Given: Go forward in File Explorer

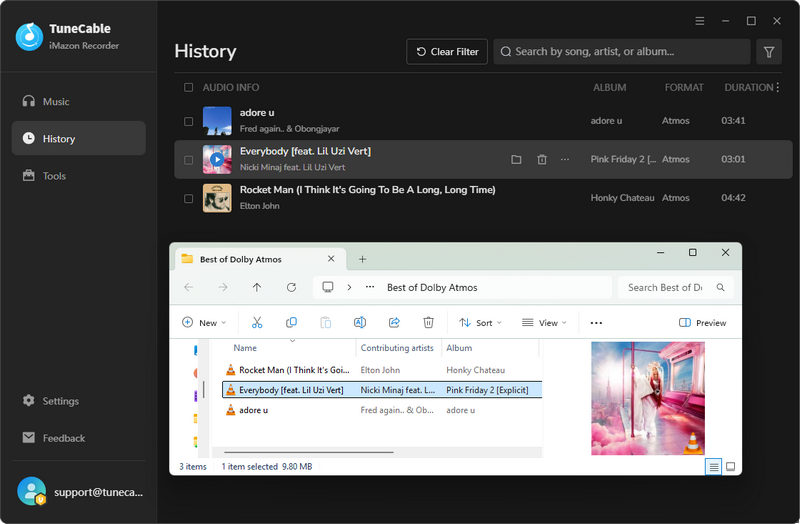Looking at the screenshot, I should coord(222,287).
